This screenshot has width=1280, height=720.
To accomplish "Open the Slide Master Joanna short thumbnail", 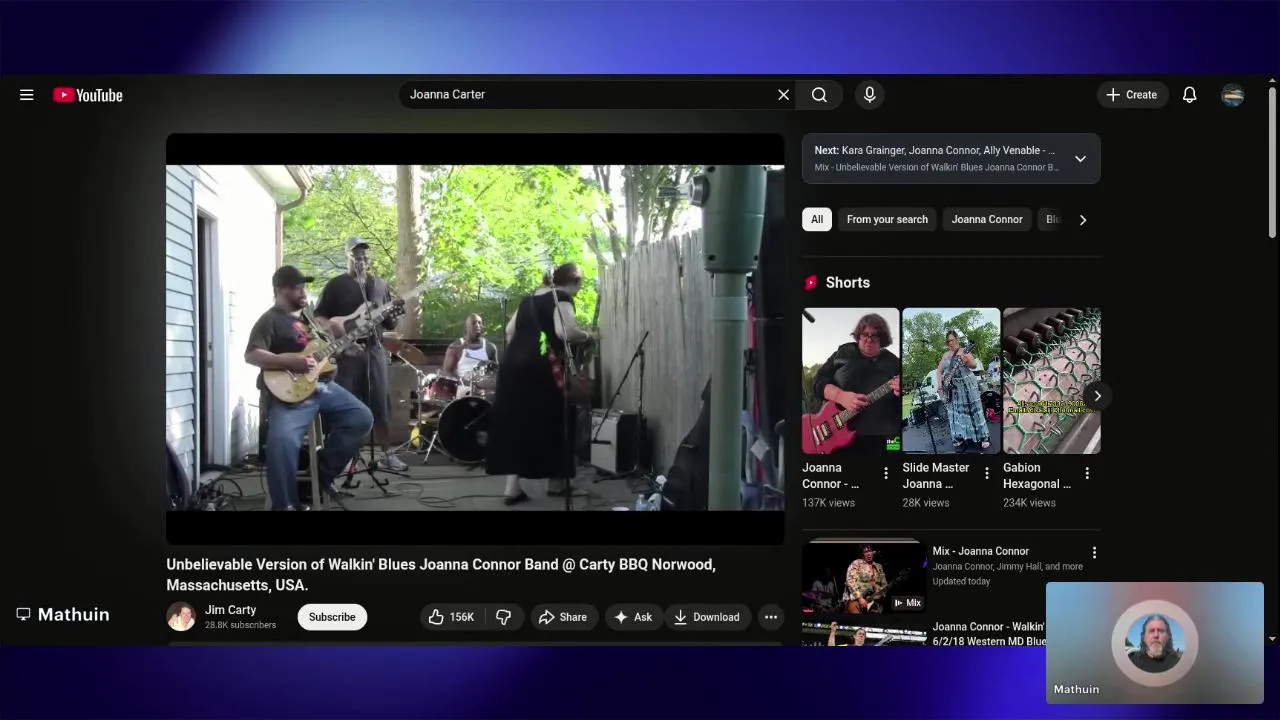I will tap(951, 381).
